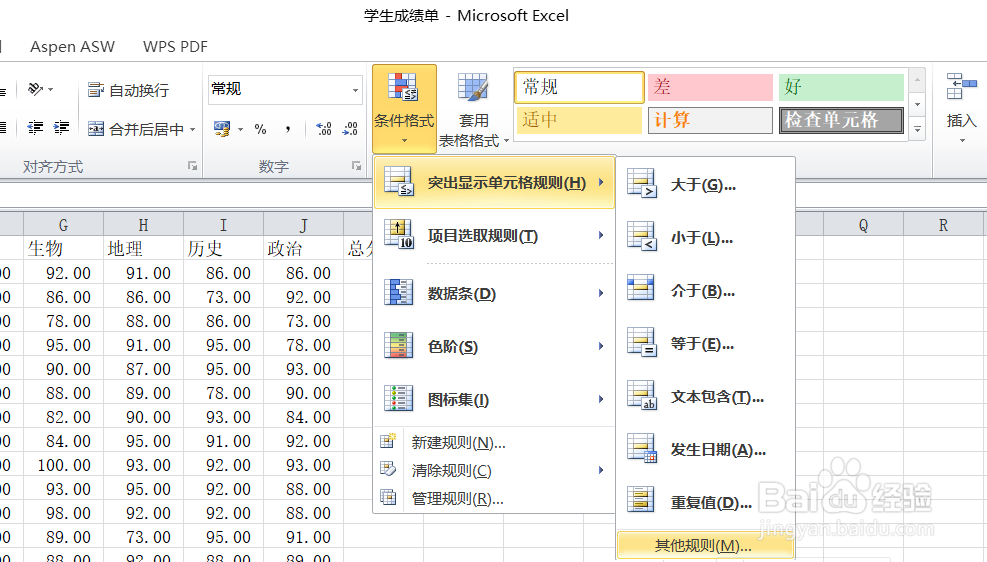
Task: Choose the 介于(B) between rule
Action: [705, 291]
